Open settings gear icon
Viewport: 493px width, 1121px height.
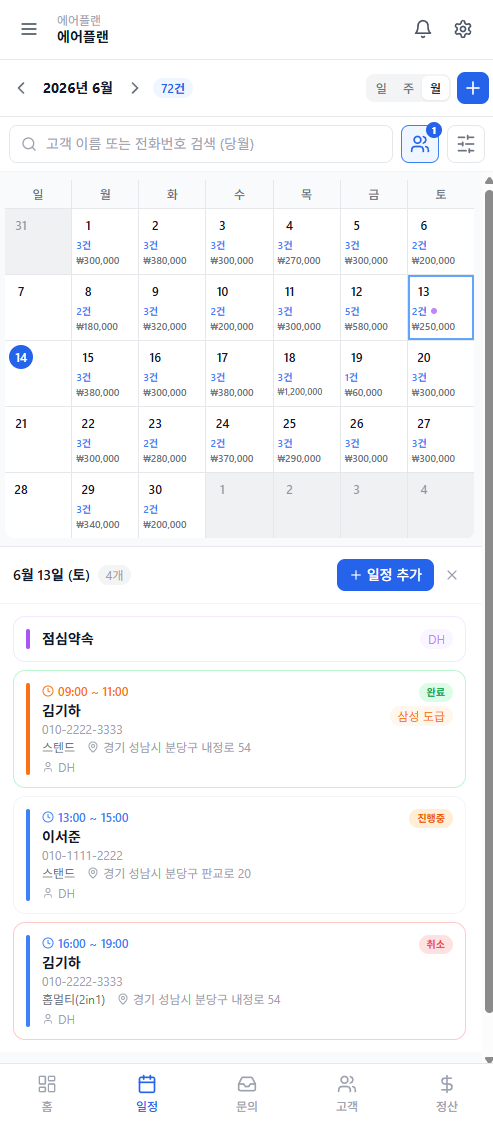(463, 29)
